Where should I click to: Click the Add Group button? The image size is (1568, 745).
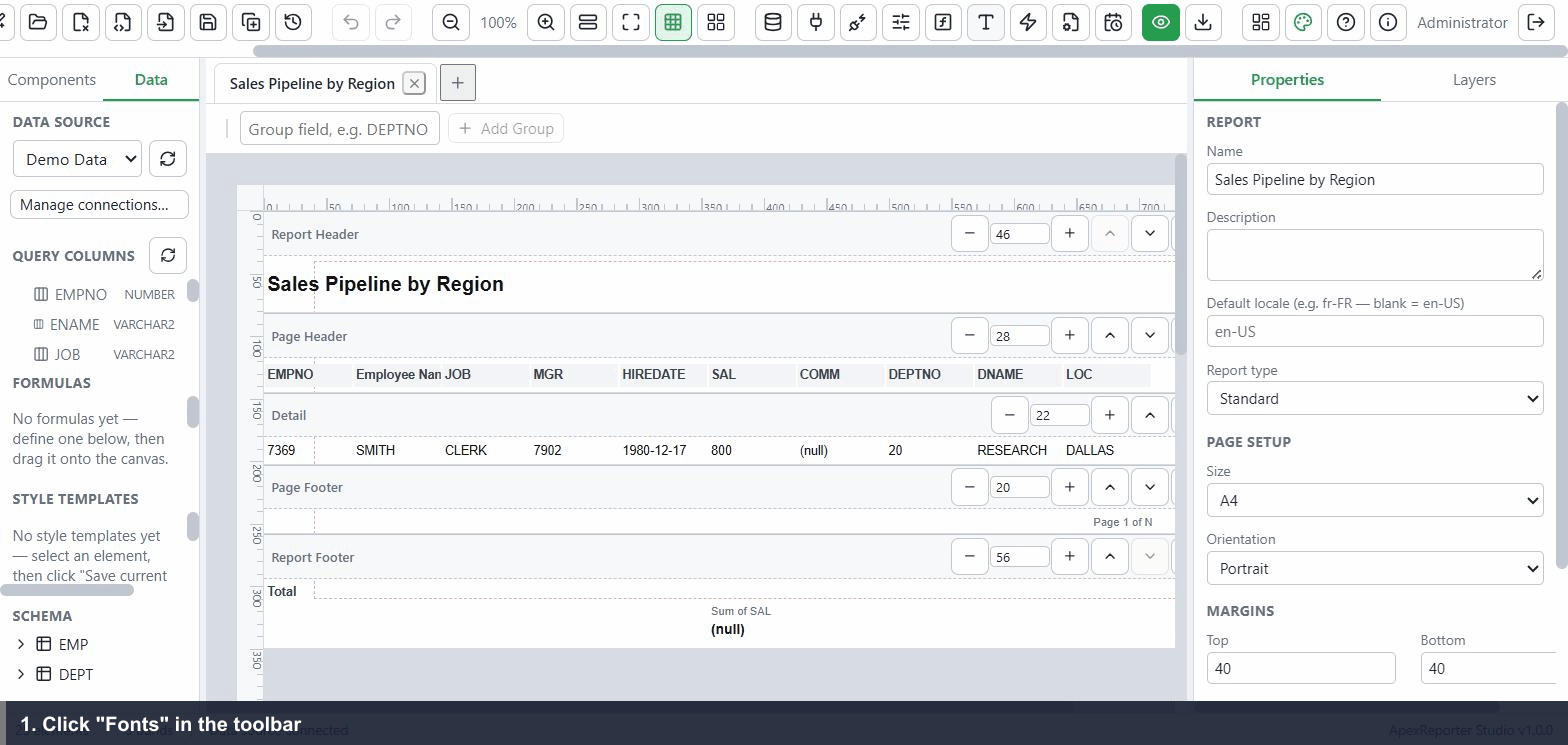[x=506, y=128]
